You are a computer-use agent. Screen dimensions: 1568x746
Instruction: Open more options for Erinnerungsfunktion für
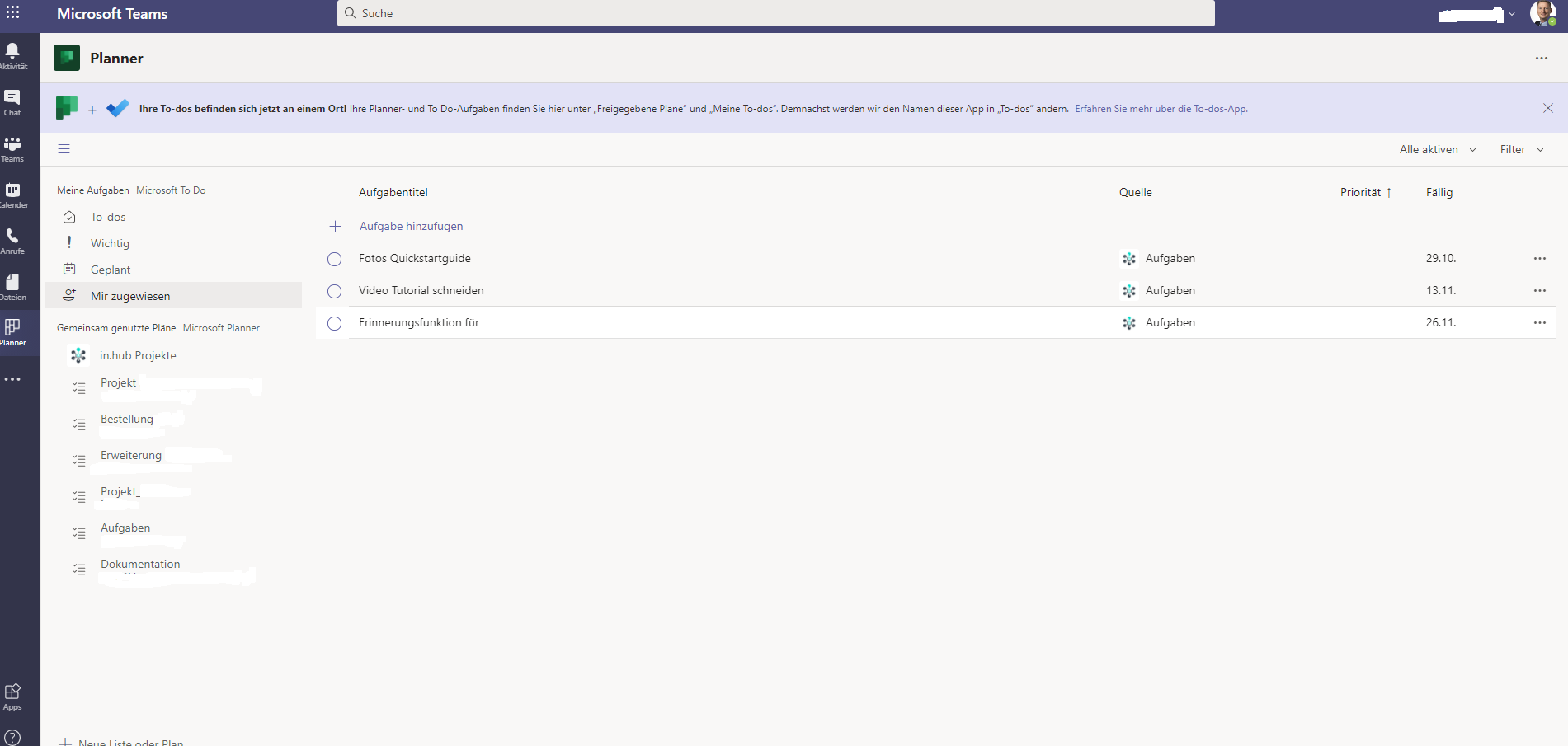pos(1539,322)
